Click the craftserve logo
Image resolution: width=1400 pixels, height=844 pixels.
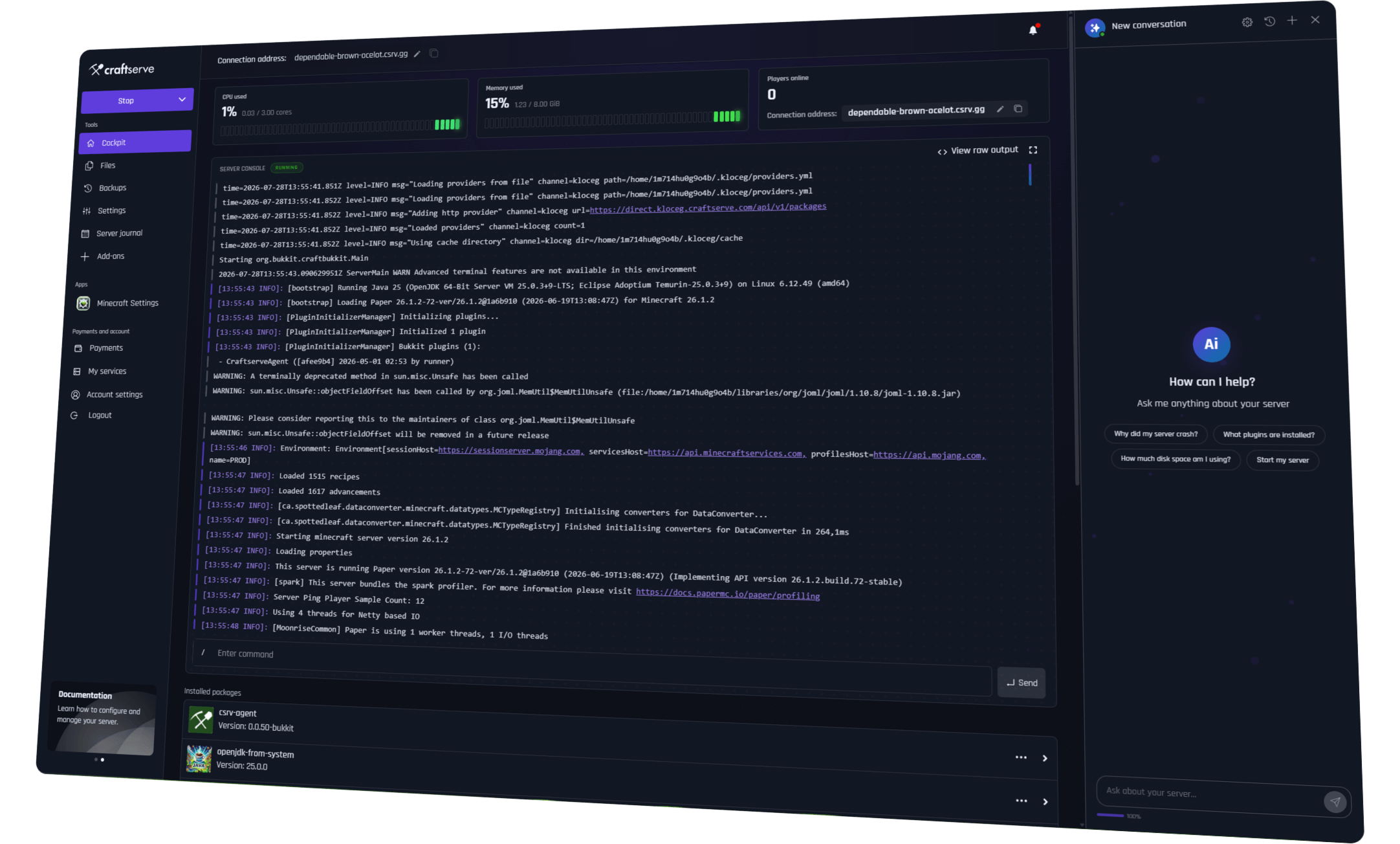coord(122,69)
